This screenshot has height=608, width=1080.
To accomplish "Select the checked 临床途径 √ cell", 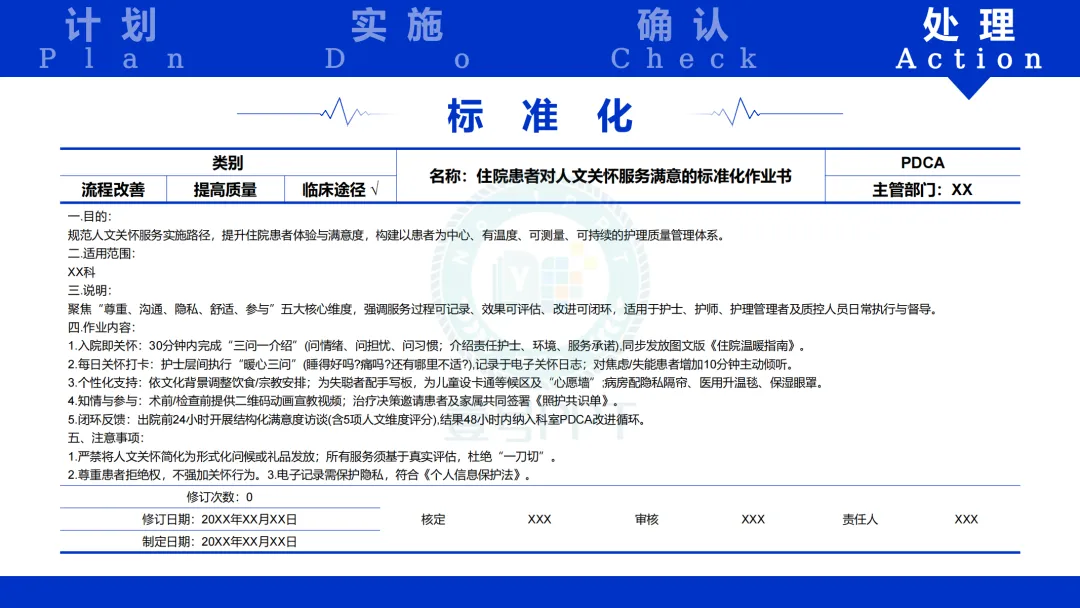I will (x=340, y=189).
